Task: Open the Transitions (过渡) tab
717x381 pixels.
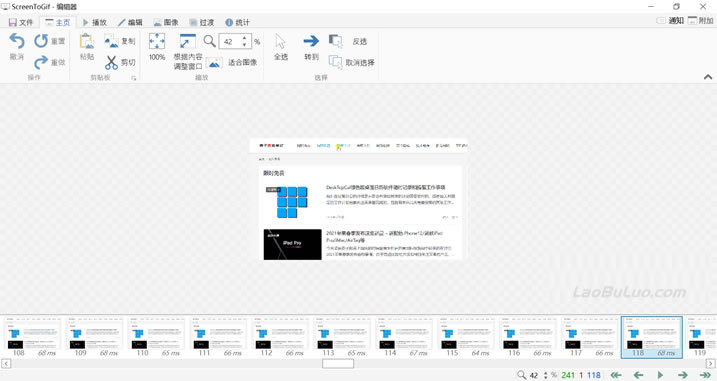Action: coord(202,22)
